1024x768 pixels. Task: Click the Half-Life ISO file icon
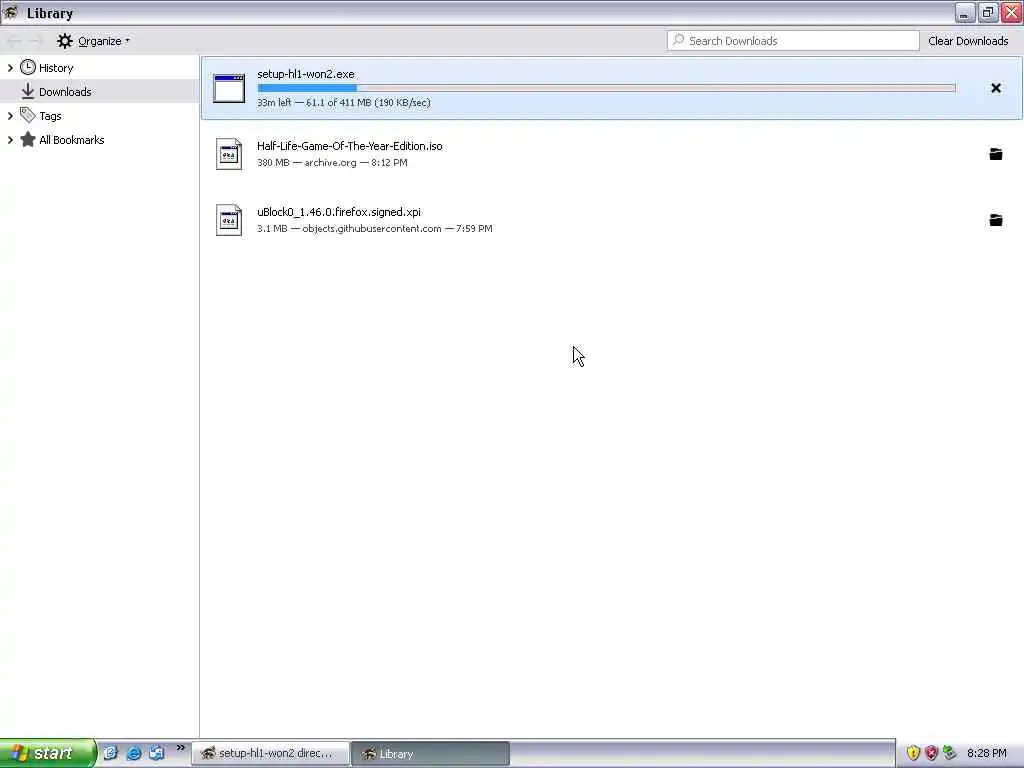pos(229,154)
